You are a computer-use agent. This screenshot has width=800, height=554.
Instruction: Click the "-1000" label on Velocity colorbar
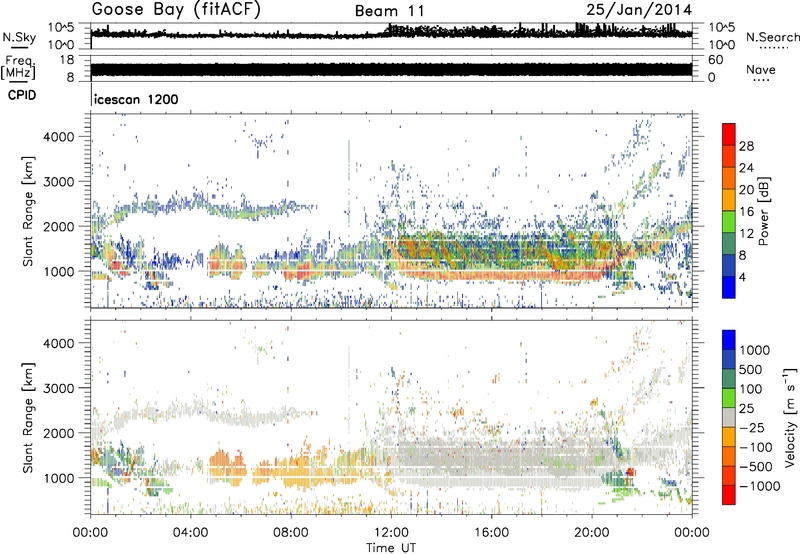760,486
